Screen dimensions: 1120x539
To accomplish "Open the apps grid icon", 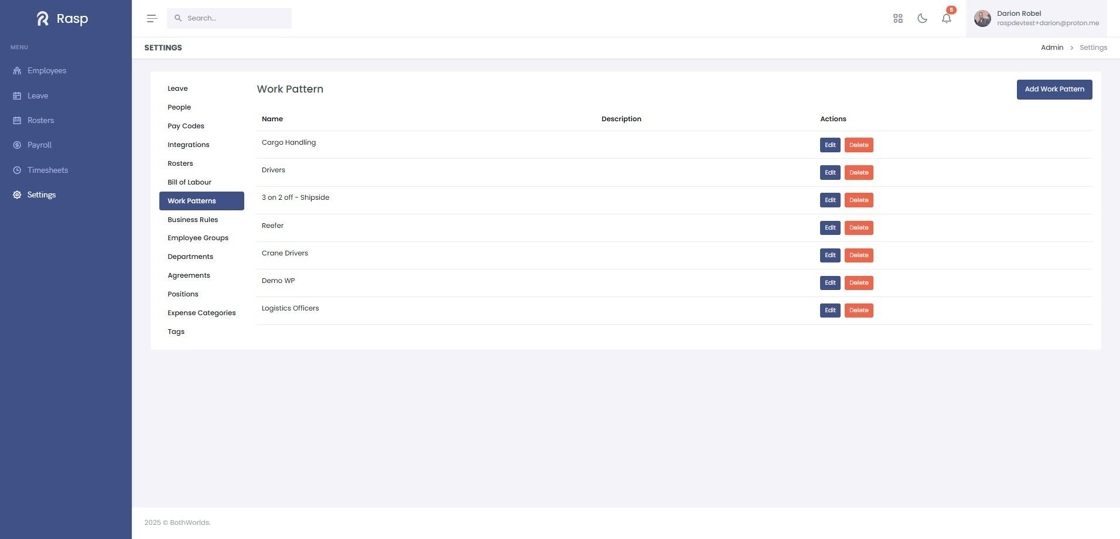I will coord(898,19).
